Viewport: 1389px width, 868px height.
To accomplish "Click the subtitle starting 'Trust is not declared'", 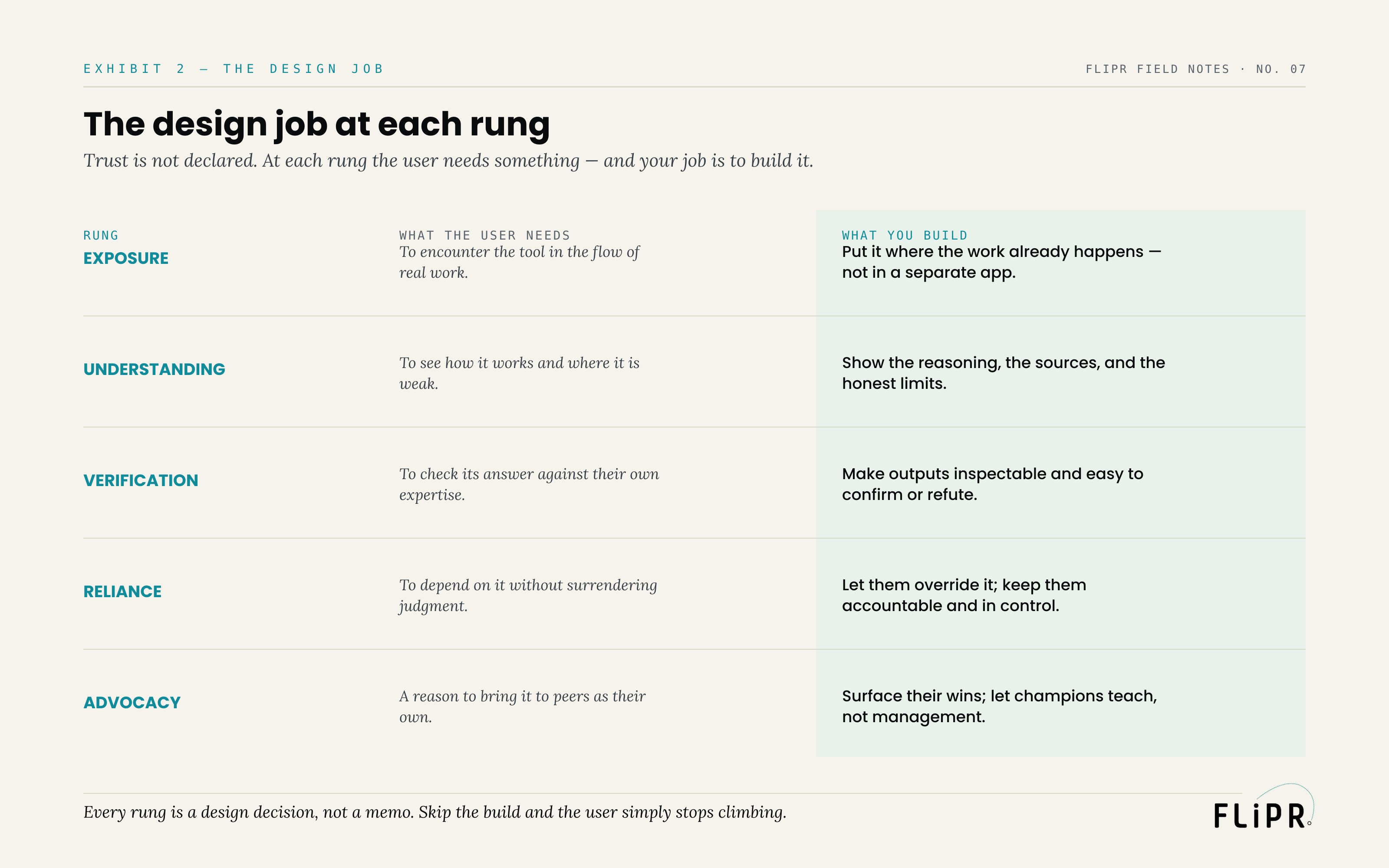I will point(448,161).
